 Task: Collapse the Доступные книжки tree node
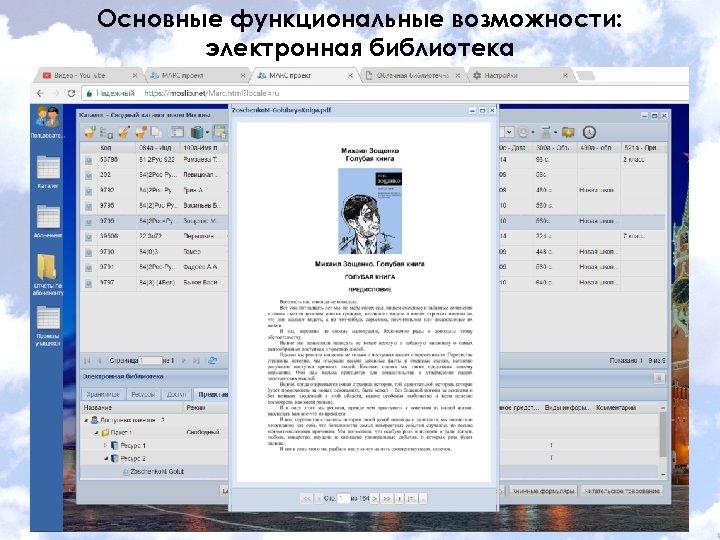click(86, 420)
